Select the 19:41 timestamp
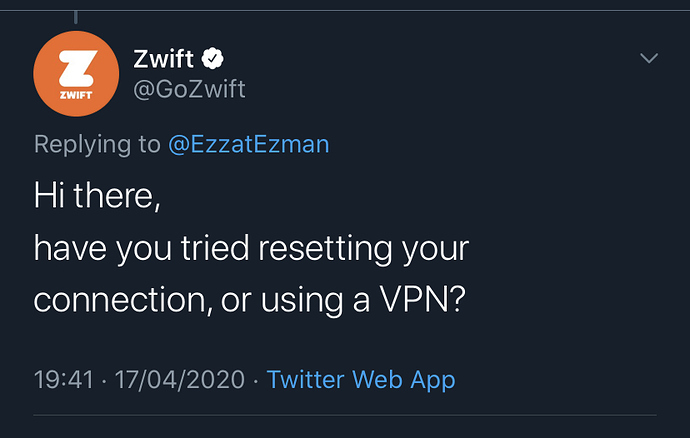The width and height of the screenshot is (690, 438). (x=64, y=379)
